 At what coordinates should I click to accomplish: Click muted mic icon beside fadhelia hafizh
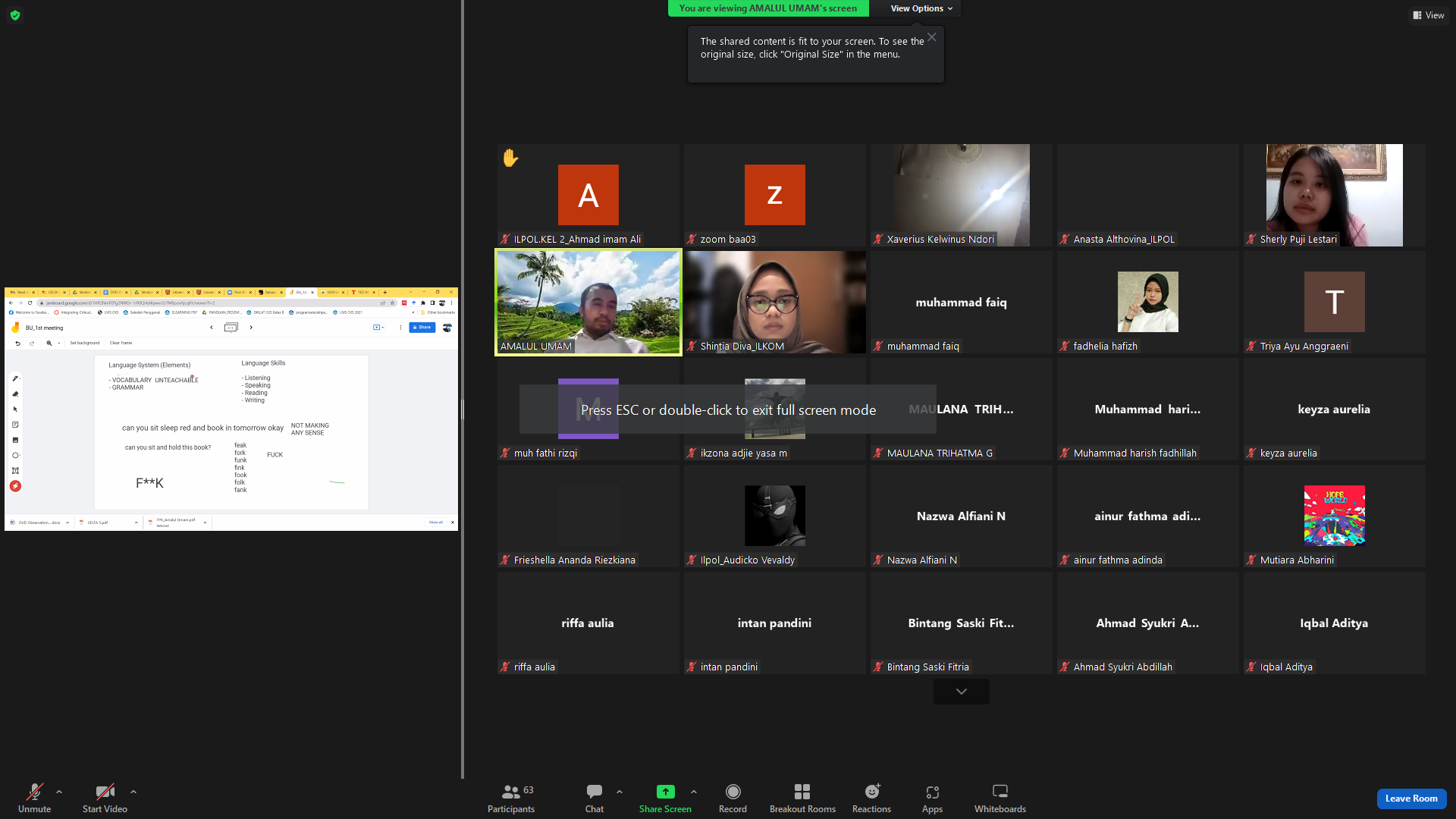tap(1065, 347)
